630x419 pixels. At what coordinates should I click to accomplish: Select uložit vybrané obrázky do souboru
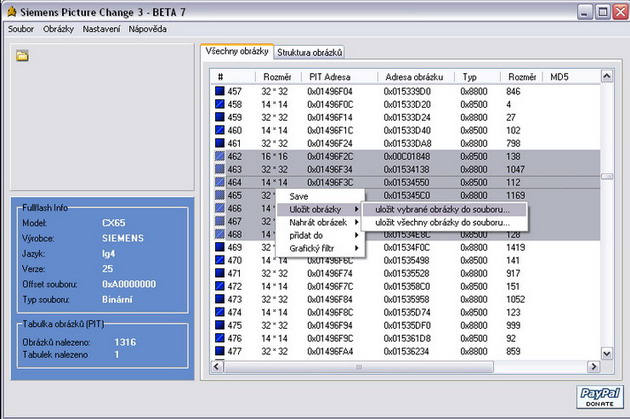[x=444, y=209]
